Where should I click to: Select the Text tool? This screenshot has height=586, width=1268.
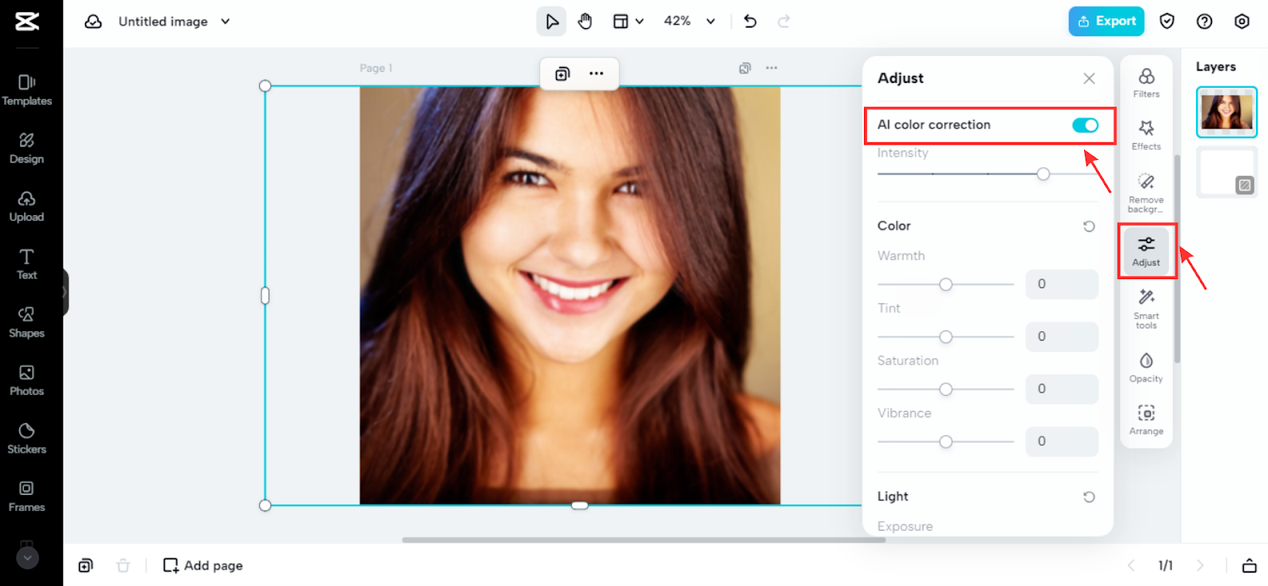(27, 264)
